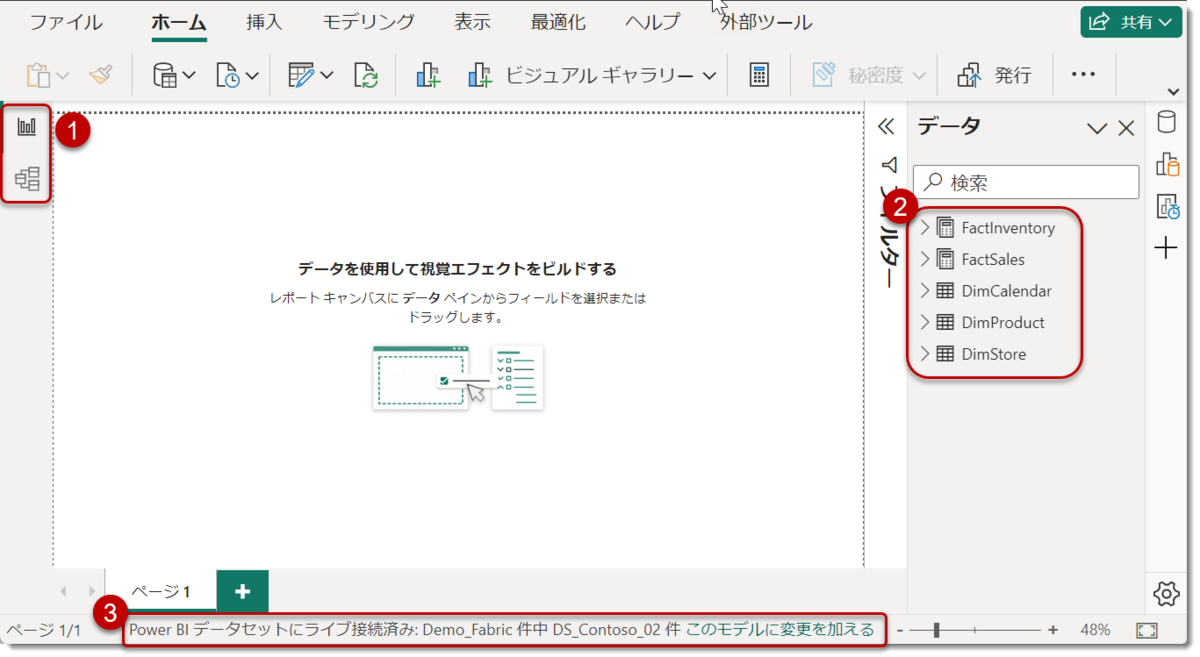Open the settings gear icon
Image resolution: width=1200 pixels, height=657 pixels.
1166,593
